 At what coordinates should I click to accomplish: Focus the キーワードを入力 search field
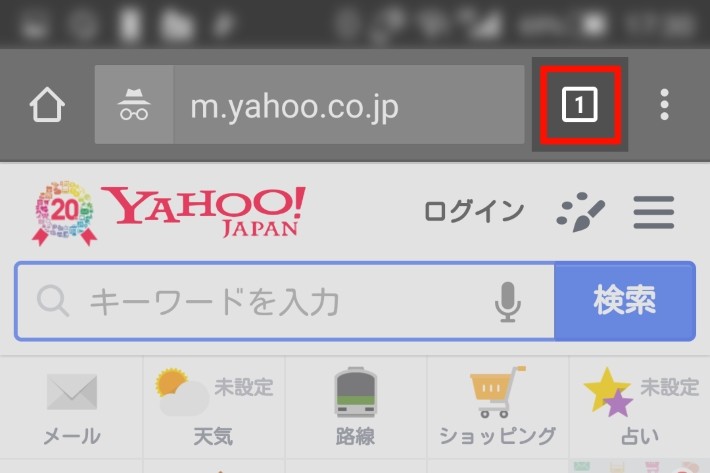pyautogui.click(x=285, y=301)
